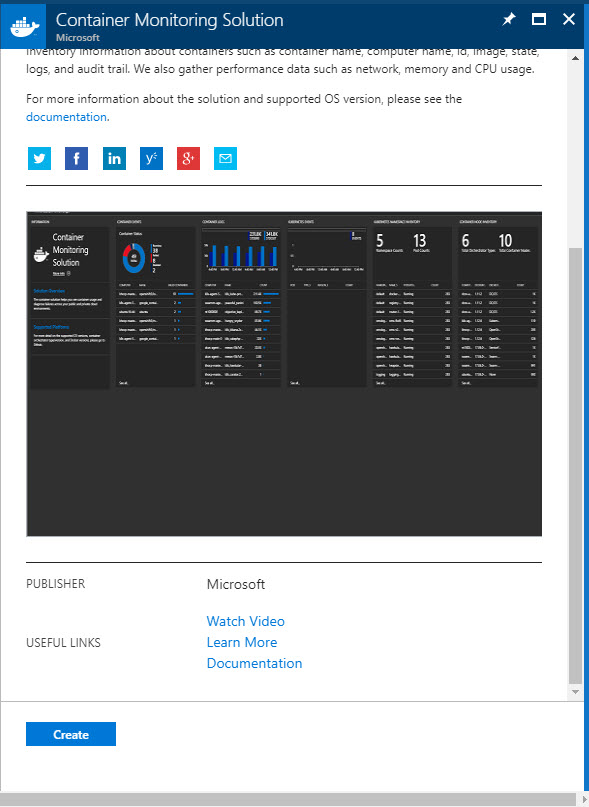Close the Container Monitoring Solution blade

(569, 20)
